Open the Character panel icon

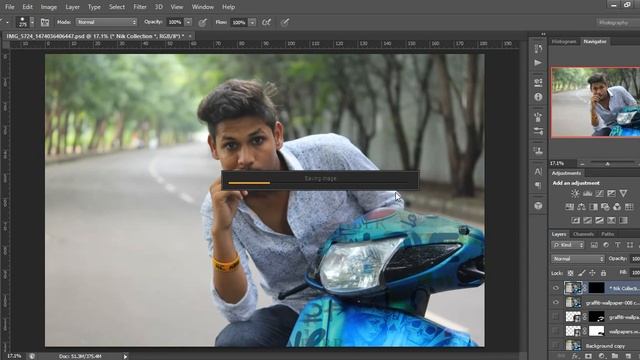pos(538,171)
